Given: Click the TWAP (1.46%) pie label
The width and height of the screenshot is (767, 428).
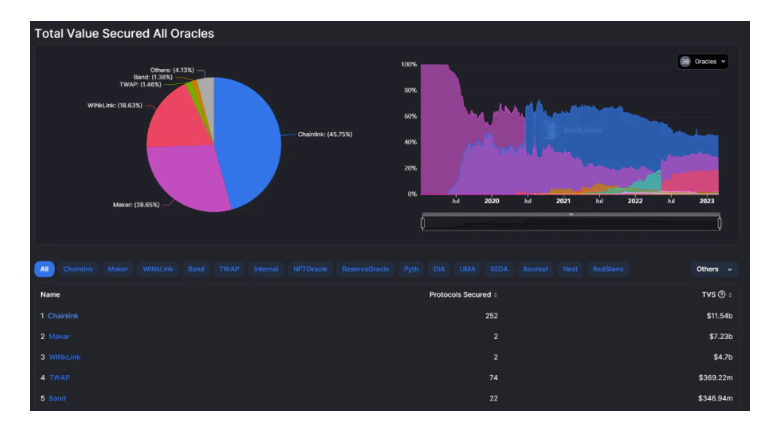Looking at the screenshot, I should 140,84.
